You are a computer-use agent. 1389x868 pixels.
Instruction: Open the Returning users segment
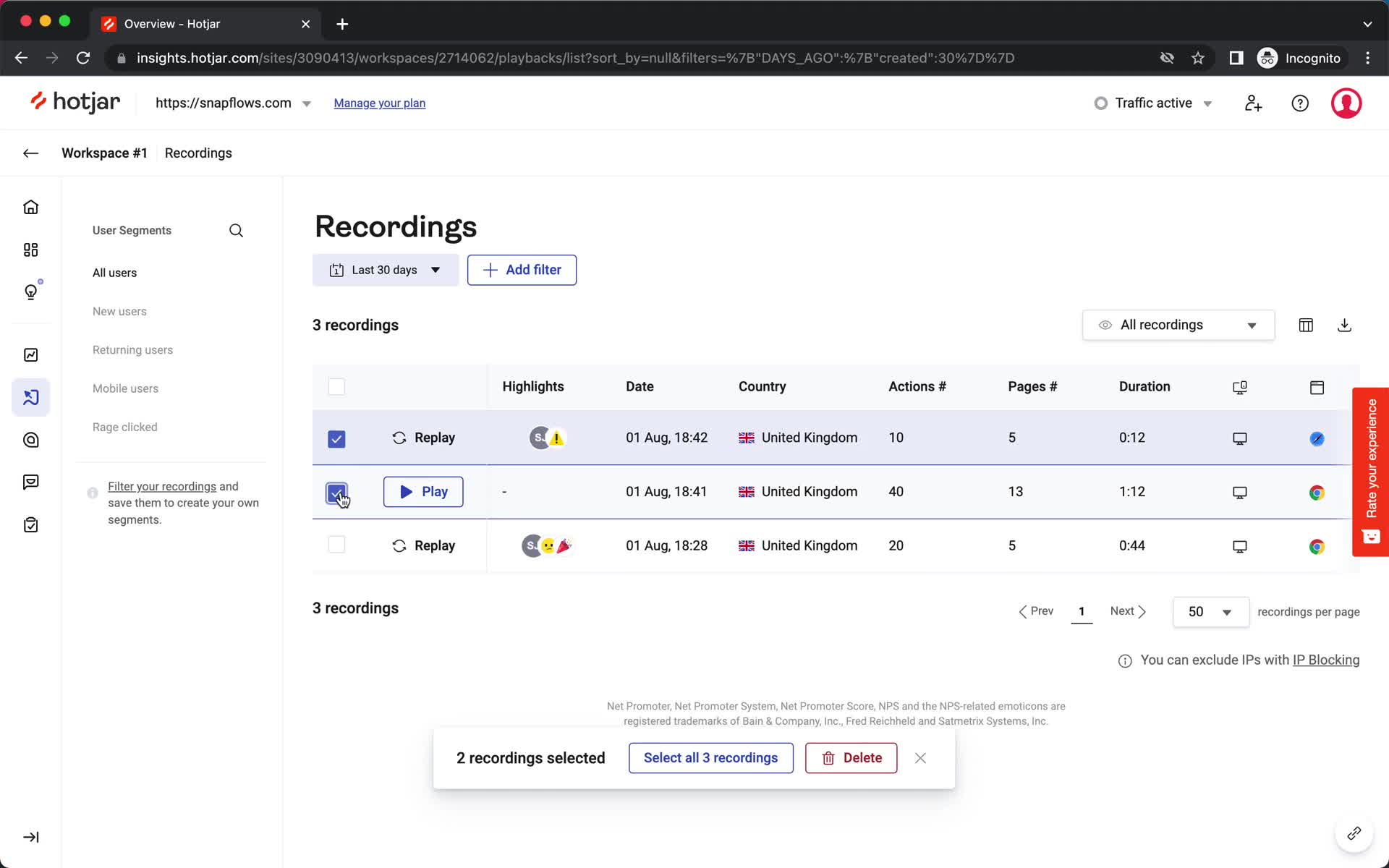pos(133,350)
